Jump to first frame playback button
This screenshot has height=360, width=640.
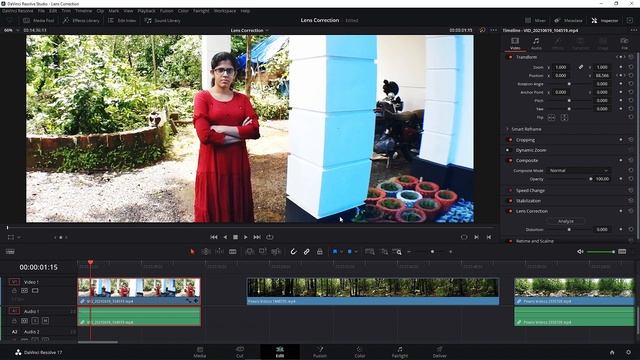[213, 237]
